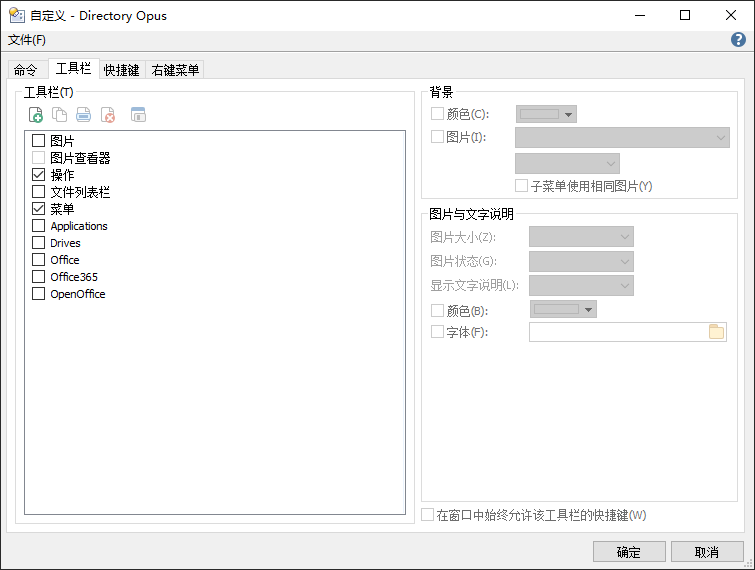Click the font browse folder icon

tap(716, 332)
